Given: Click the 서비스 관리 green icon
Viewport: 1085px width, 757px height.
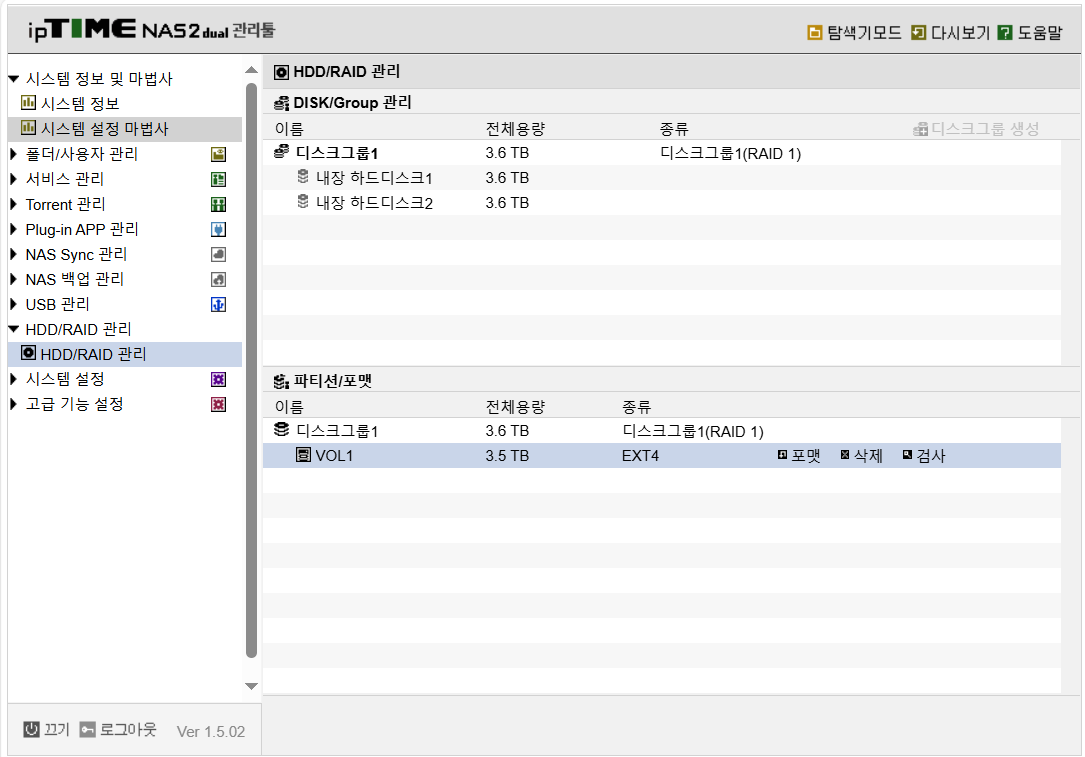Looking at the screenshot, I should (219, 179).
